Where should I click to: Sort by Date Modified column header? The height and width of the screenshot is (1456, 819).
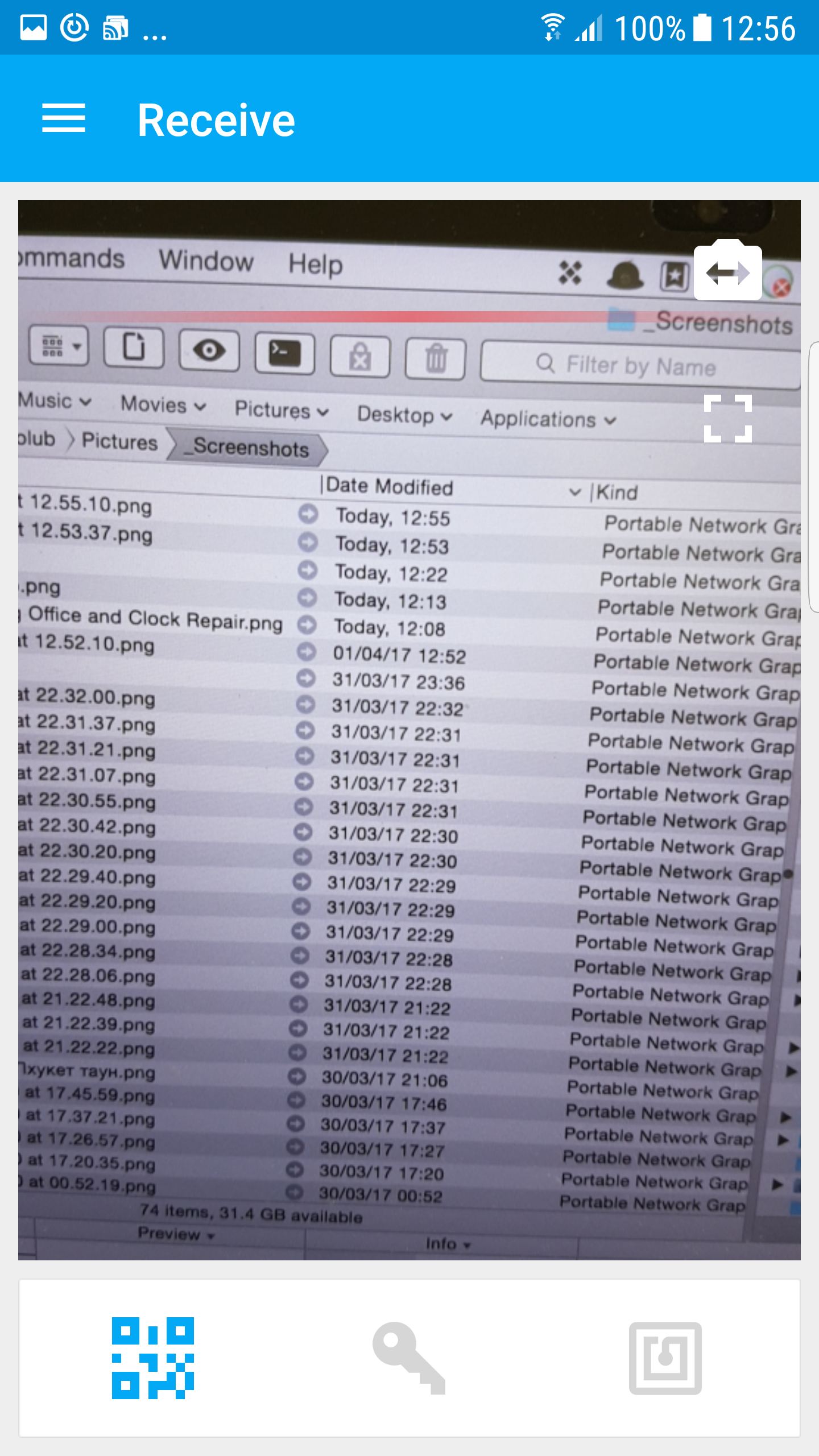[x=390, y=486]
